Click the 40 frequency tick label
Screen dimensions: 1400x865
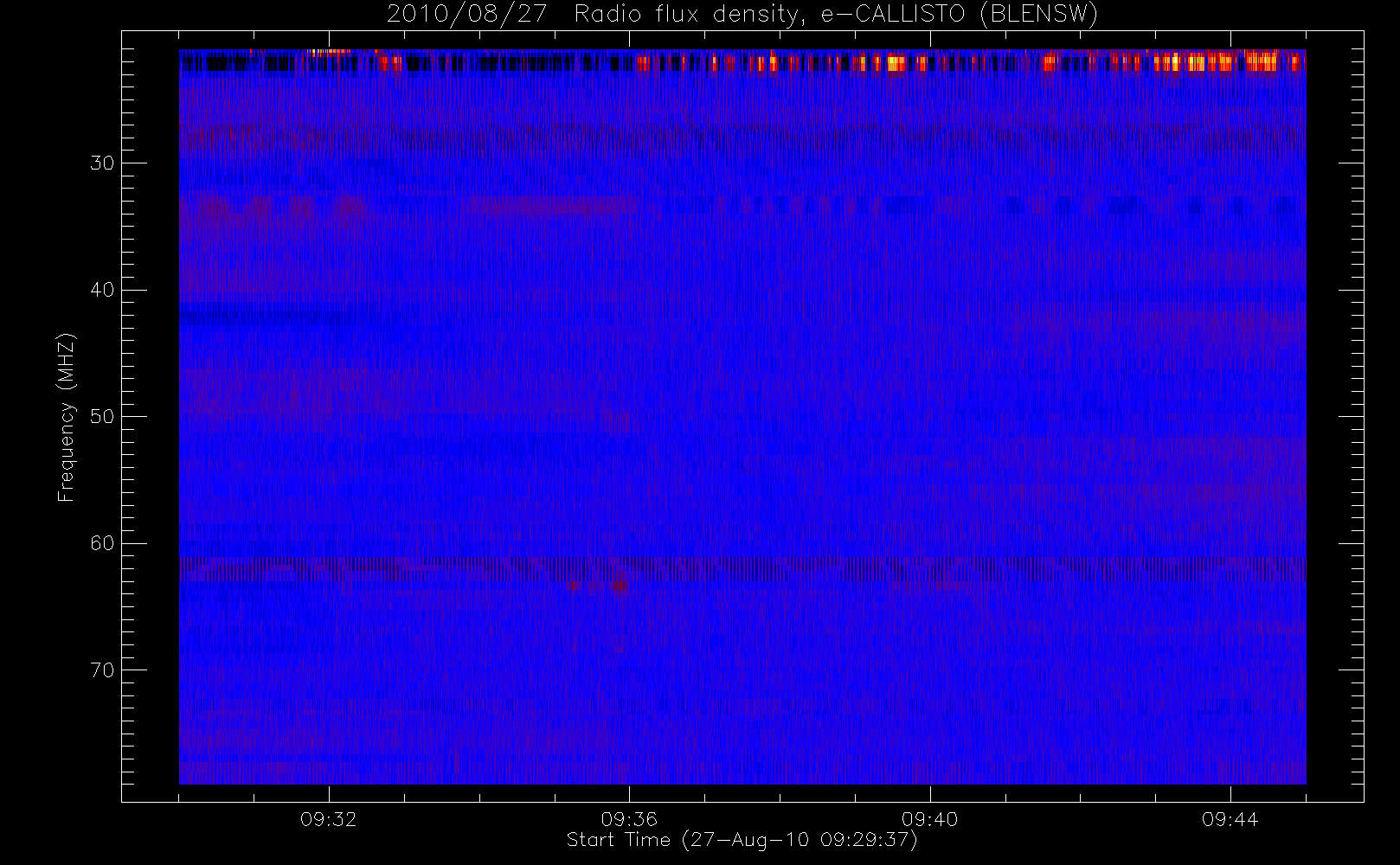click(102, 290)
